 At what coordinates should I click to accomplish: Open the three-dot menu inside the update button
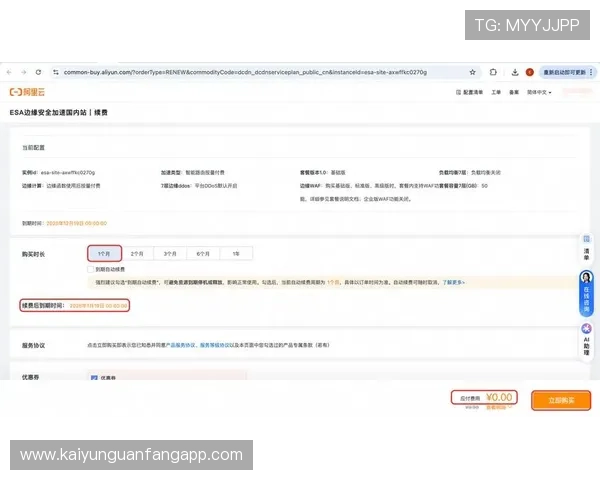point(591,72)
